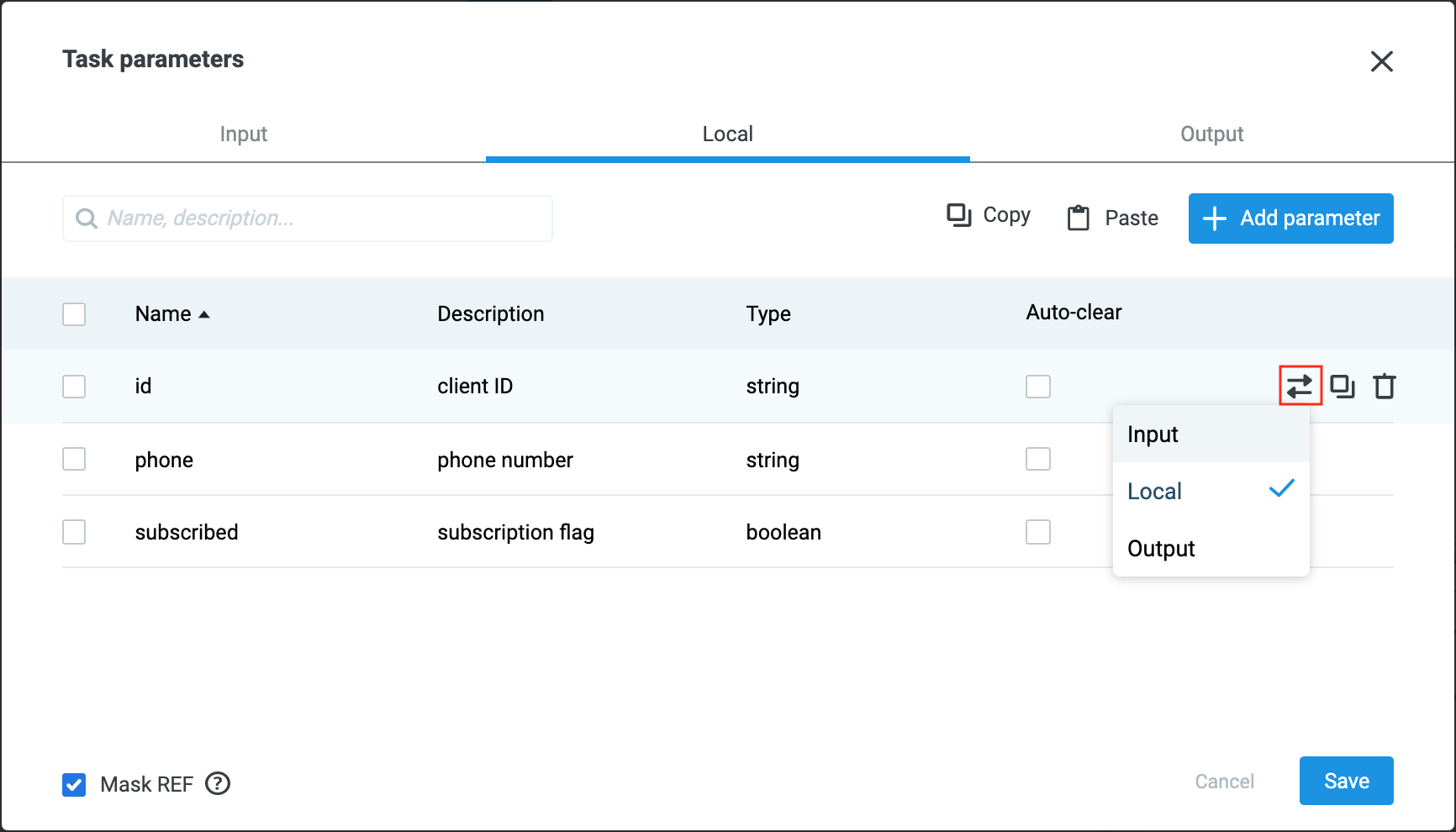Select the phone row checkbox
1456x832 pixels.
pos(74,459)
